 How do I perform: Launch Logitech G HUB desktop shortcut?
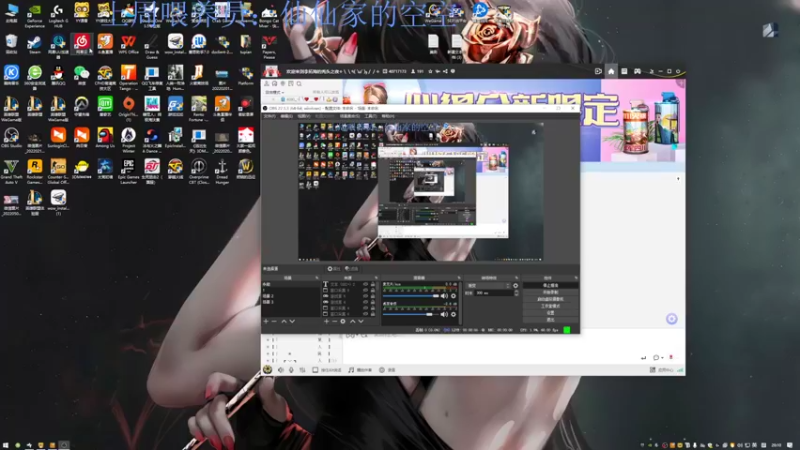[x=58, y=14]
